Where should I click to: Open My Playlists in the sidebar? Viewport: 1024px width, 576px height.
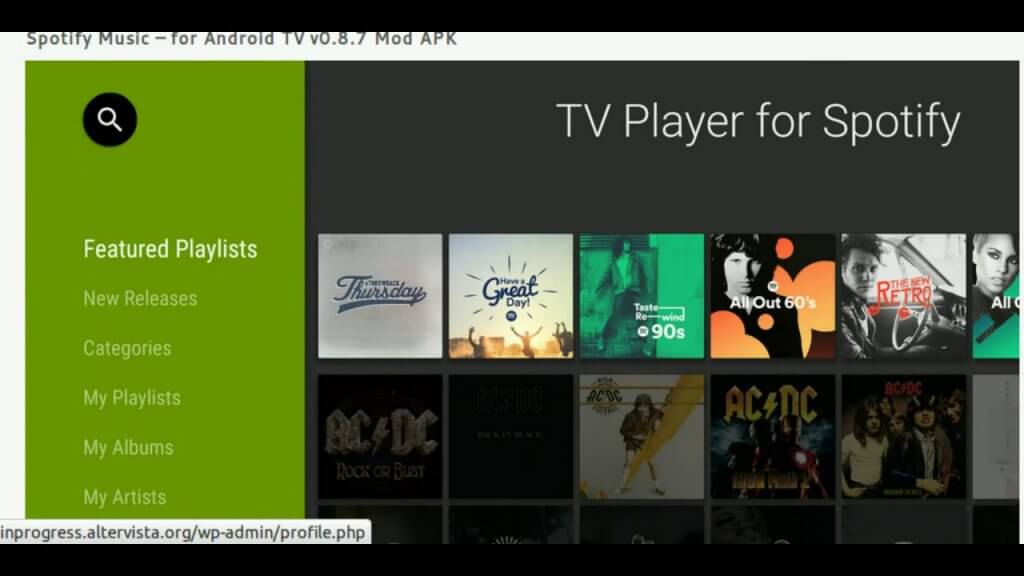[132, 398]
